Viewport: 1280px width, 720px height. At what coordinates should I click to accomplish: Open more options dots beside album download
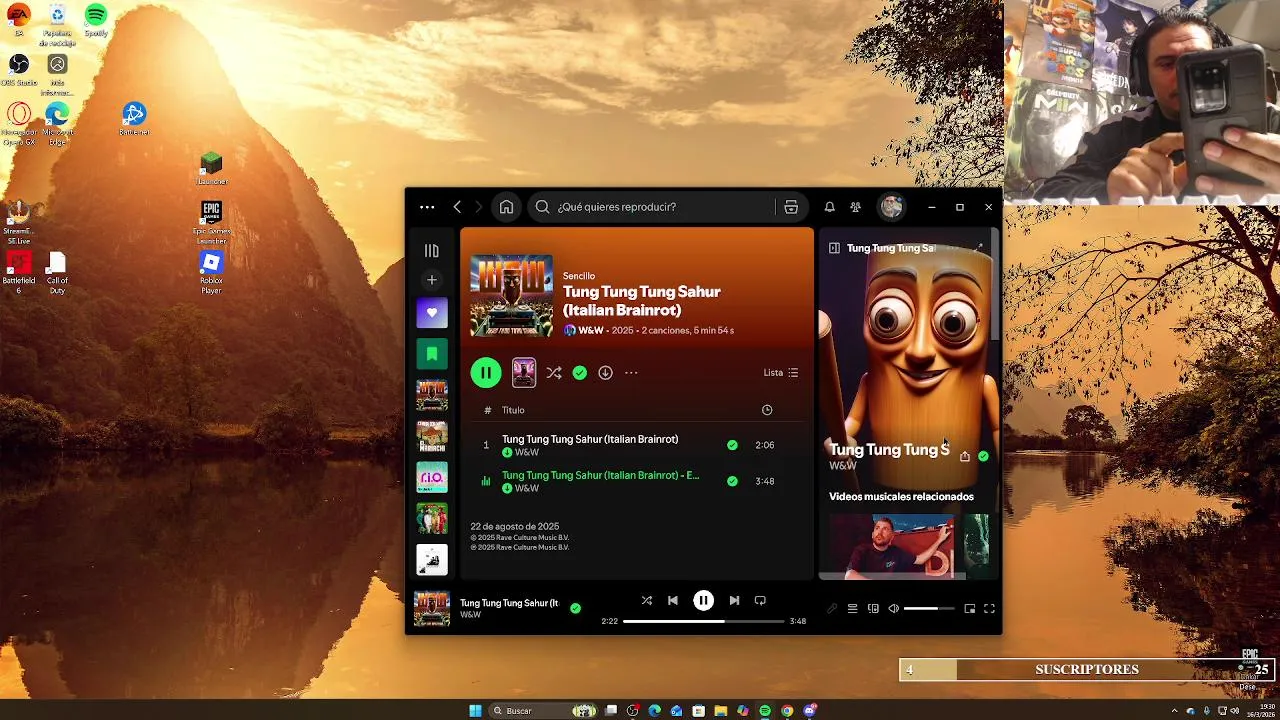[x=631, y=373]
